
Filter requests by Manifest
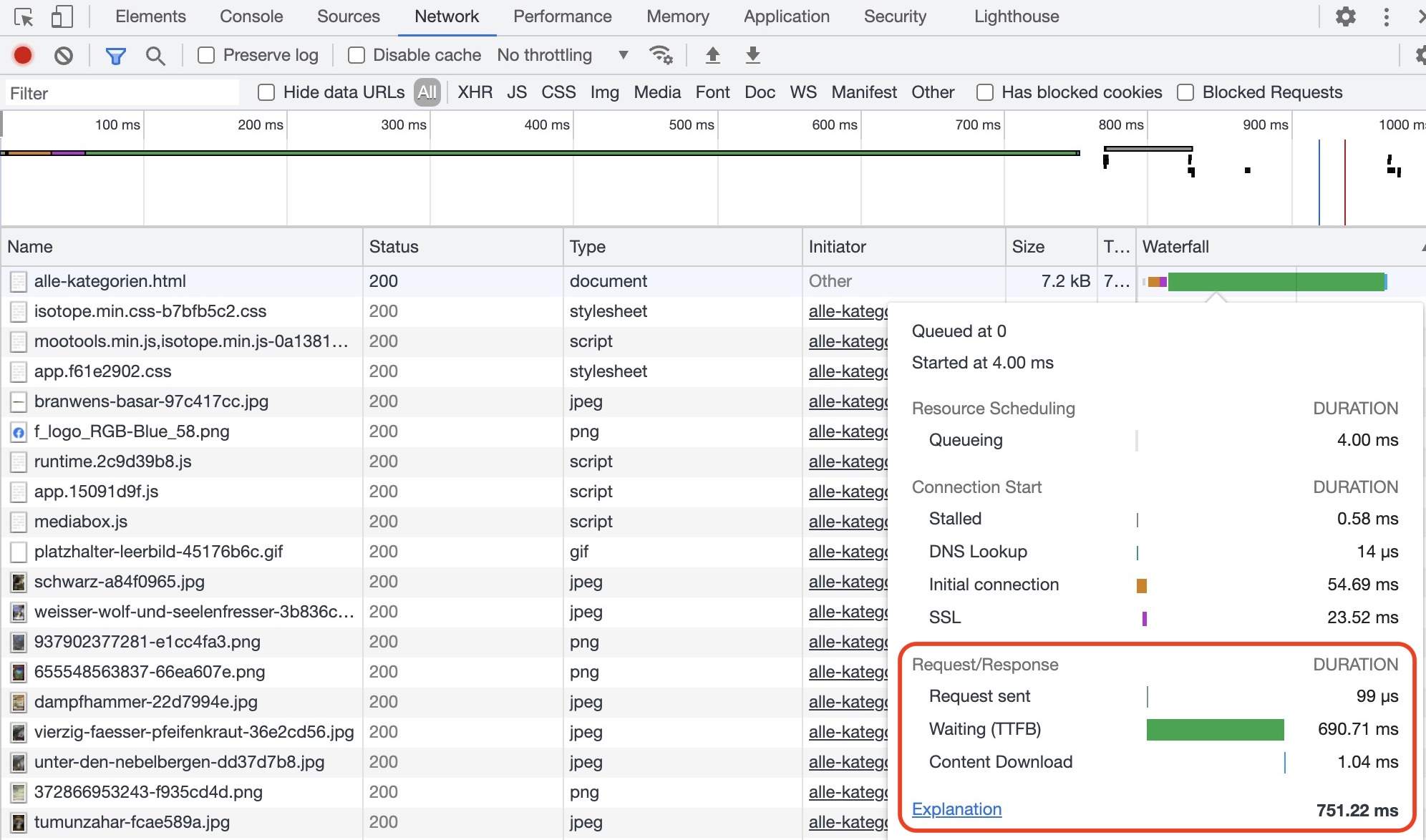(864, 92)
